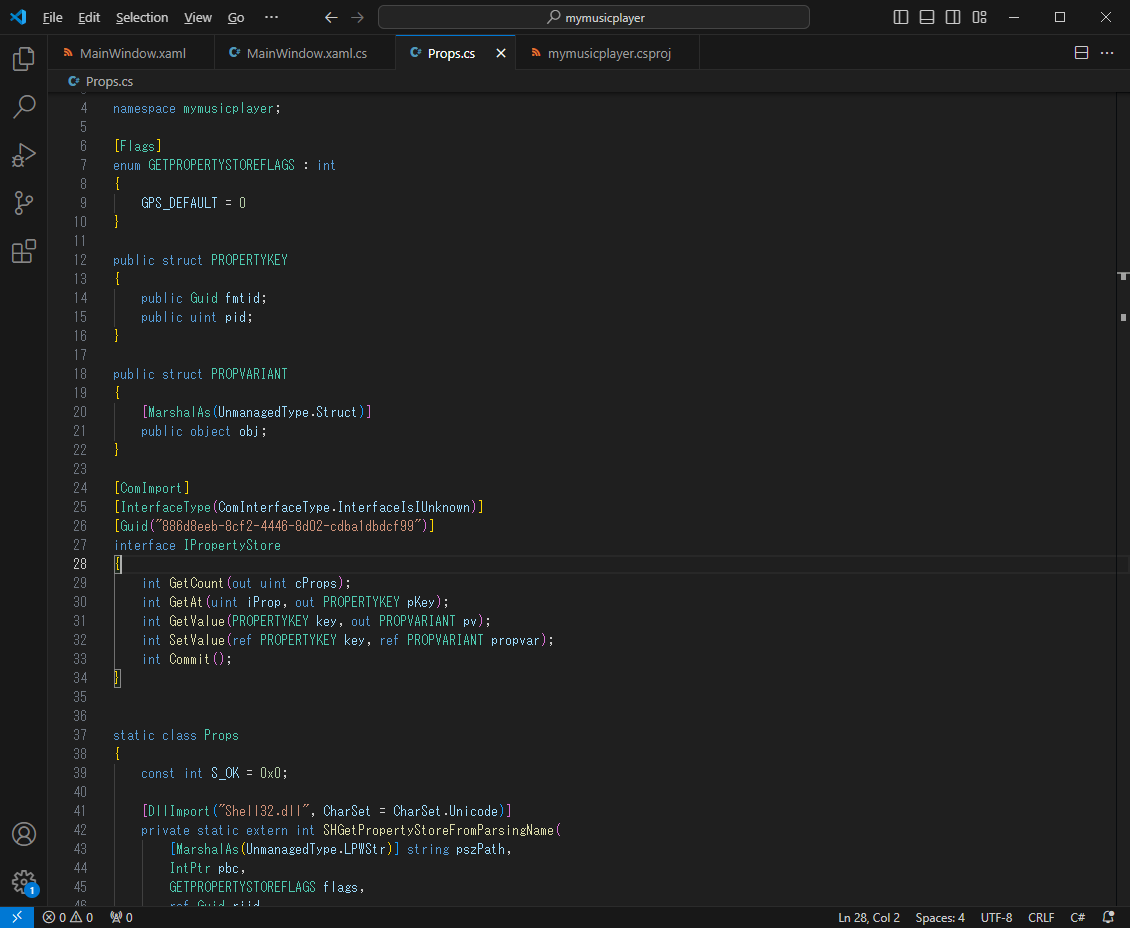This screenshot has height=928, width=1130.
Task: Open the Source Control view
Action: point(24,203)
